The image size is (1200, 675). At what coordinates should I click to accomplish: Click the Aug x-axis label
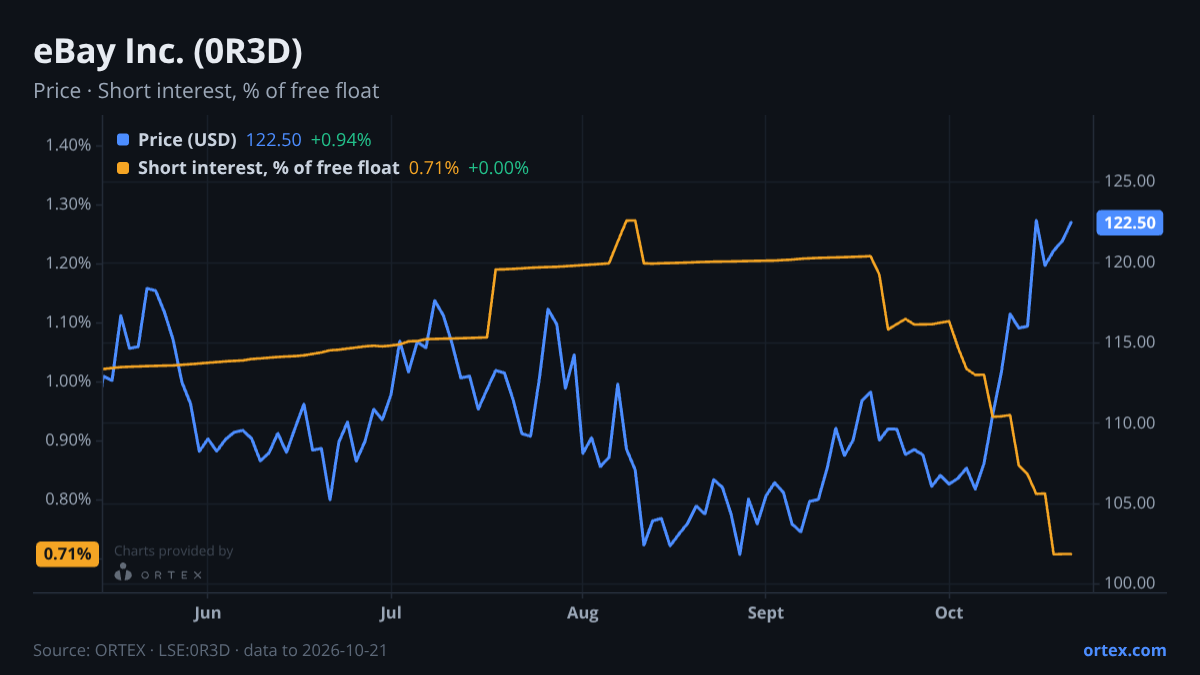click(x=583, y=612)
